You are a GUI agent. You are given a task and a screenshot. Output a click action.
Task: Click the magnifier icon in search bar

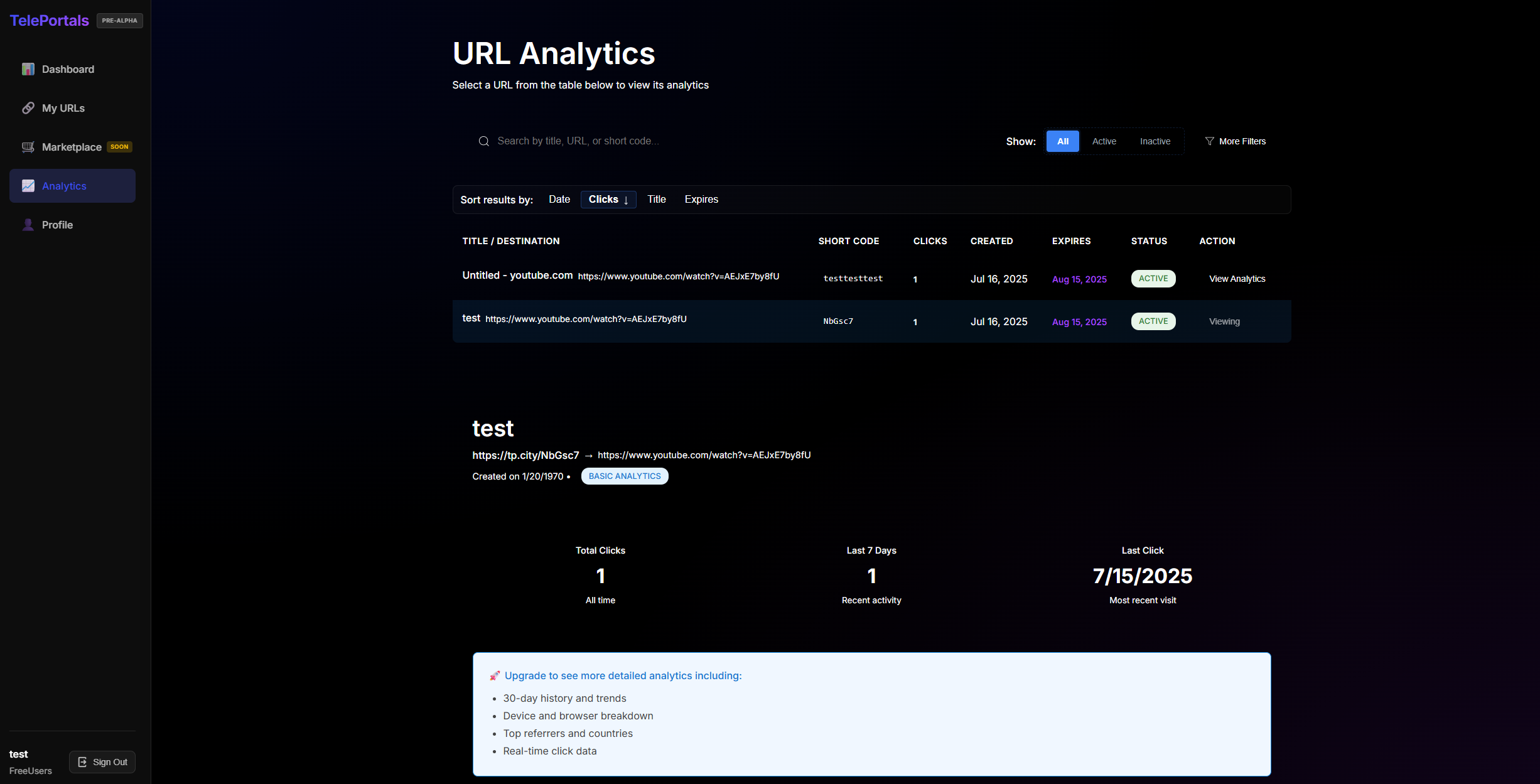click(x=483, y=141)
